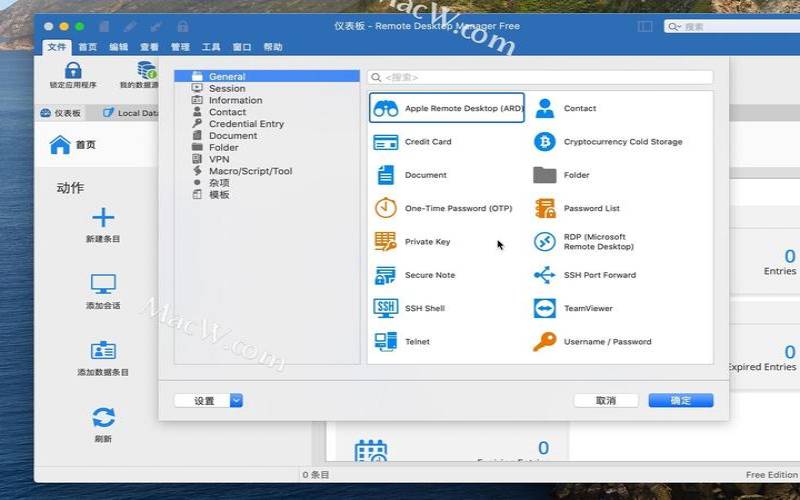Open the 查看 ribbon tab
The image size is (800, 500).
point(149,47)
